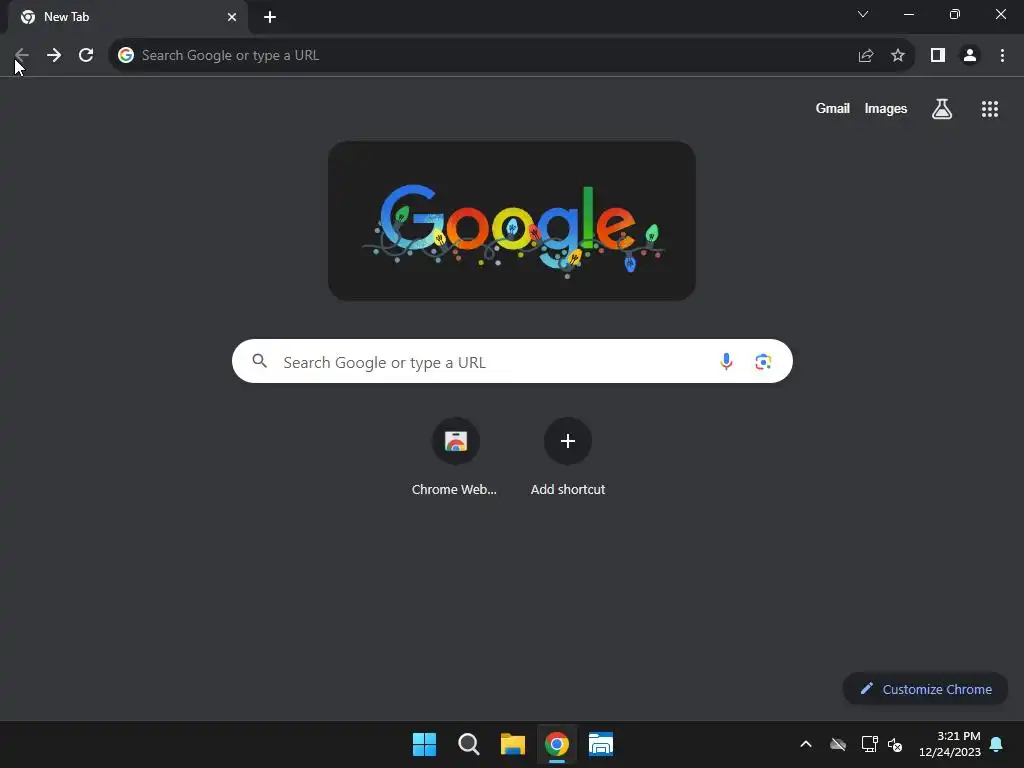Click the Google icon in the address bar
The height and width of the screenshot is (768, 1024).
coord(126,56)
